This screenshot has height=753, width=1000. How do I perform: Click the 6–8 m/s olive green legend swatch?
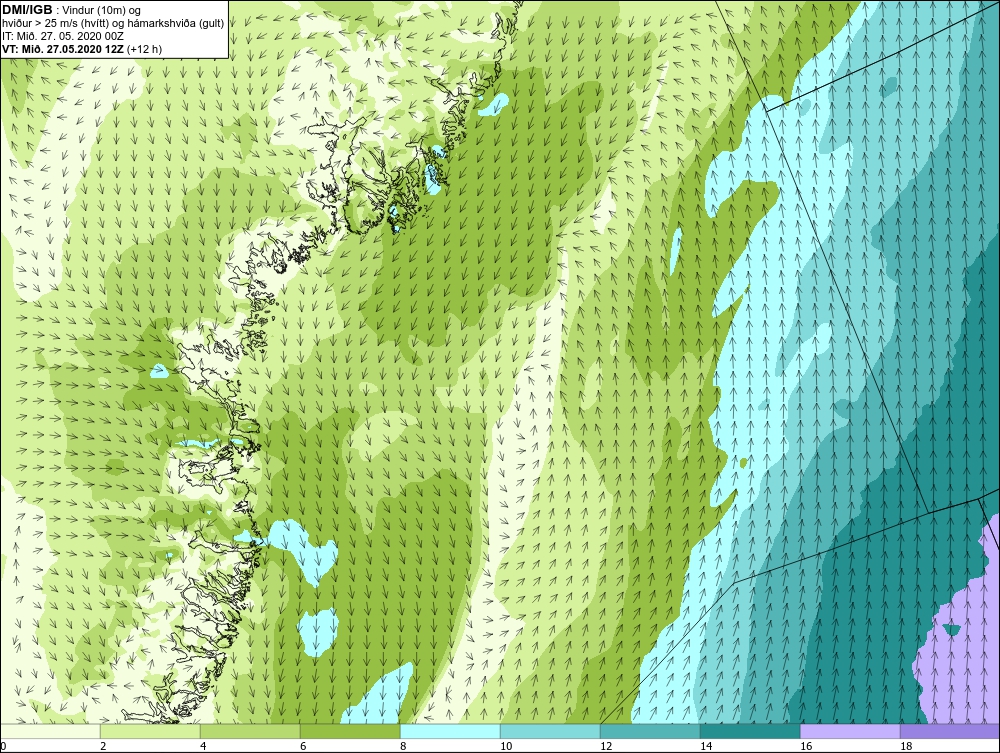[350, 731]
